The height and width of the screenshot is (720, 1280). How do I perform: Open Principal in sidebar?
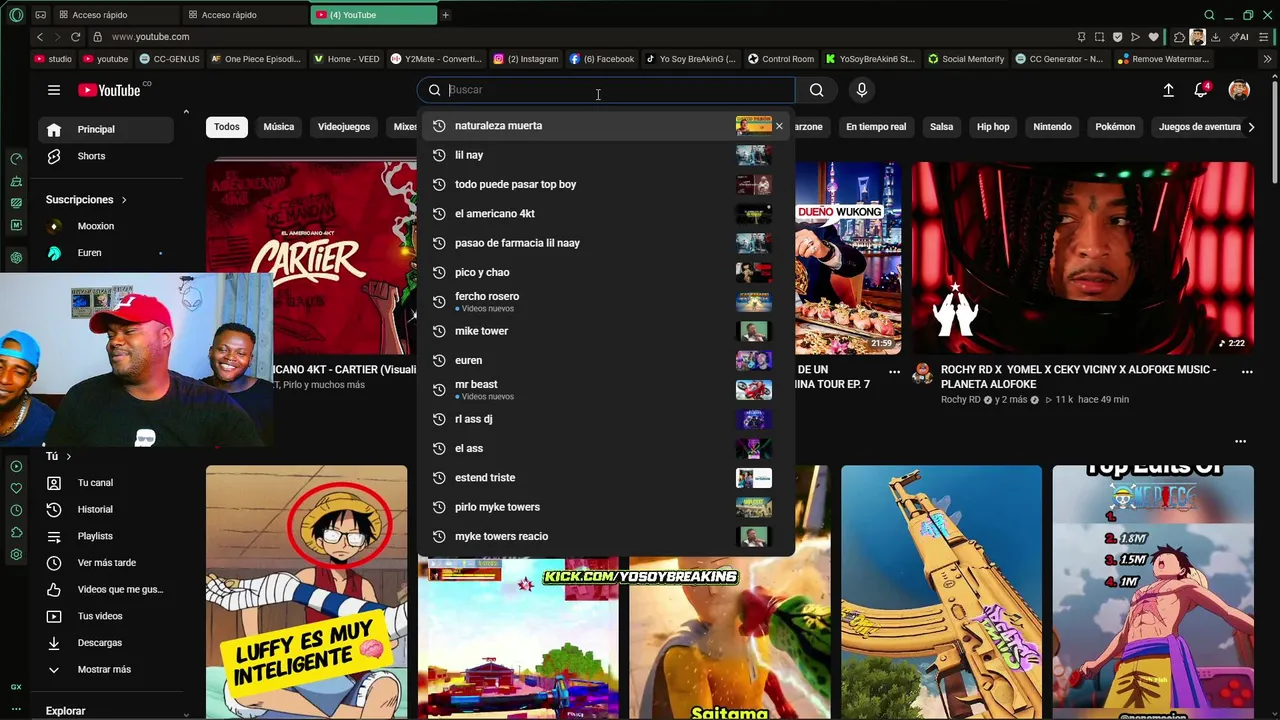pyautogui.click(x=107, y=130)
